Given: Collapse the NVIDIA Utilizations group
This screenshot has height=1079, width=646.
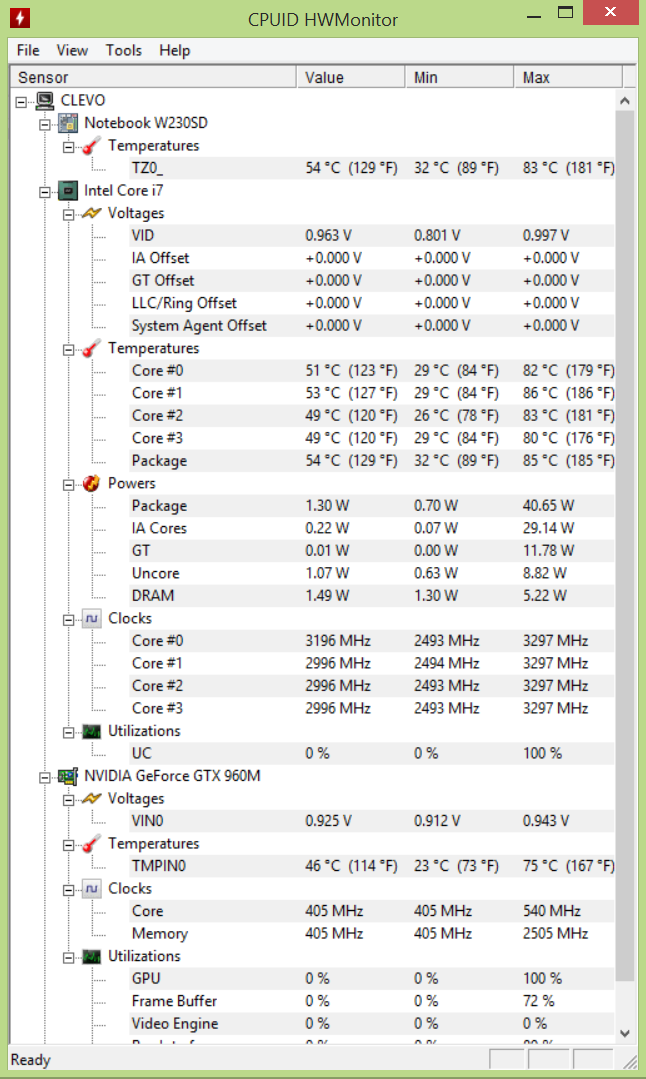Looking at the screenshot, I should point(68,957).
